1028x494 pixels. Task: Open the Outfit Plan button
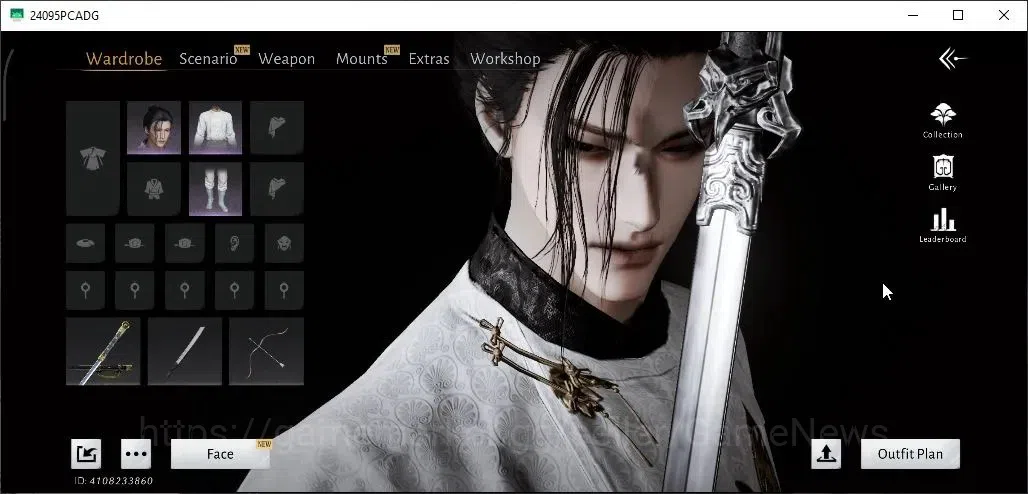(910, 454)
